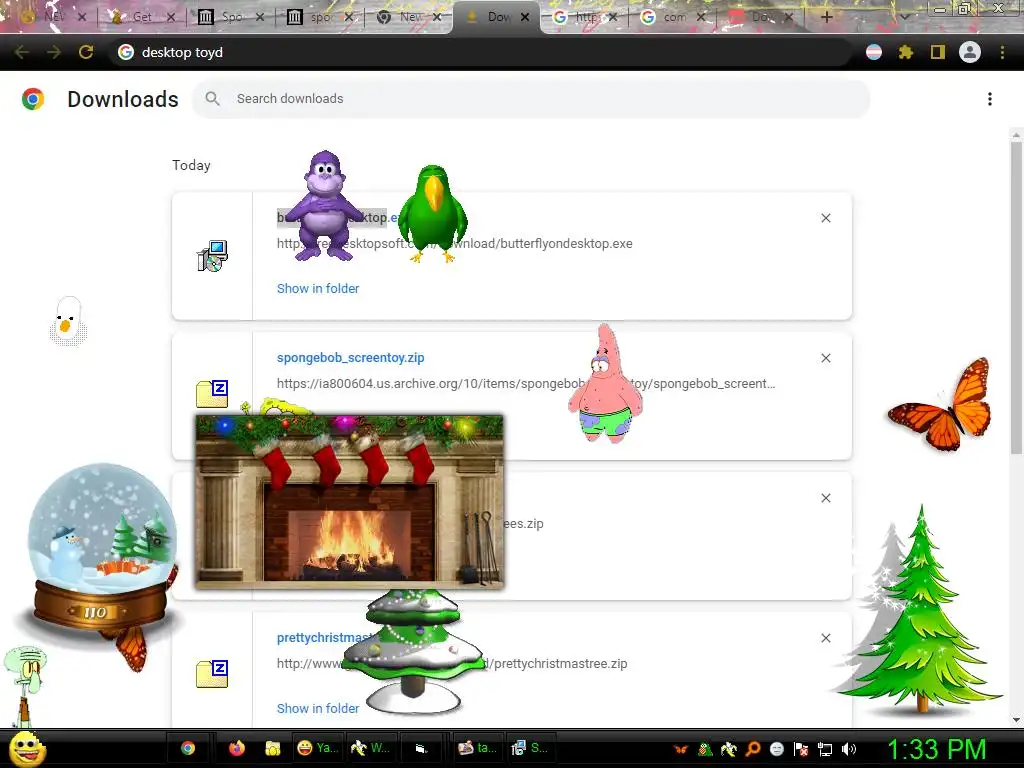Screen dimensions: 1024x768
Task: Click the browser back arrow
Action: click(22, 52)
